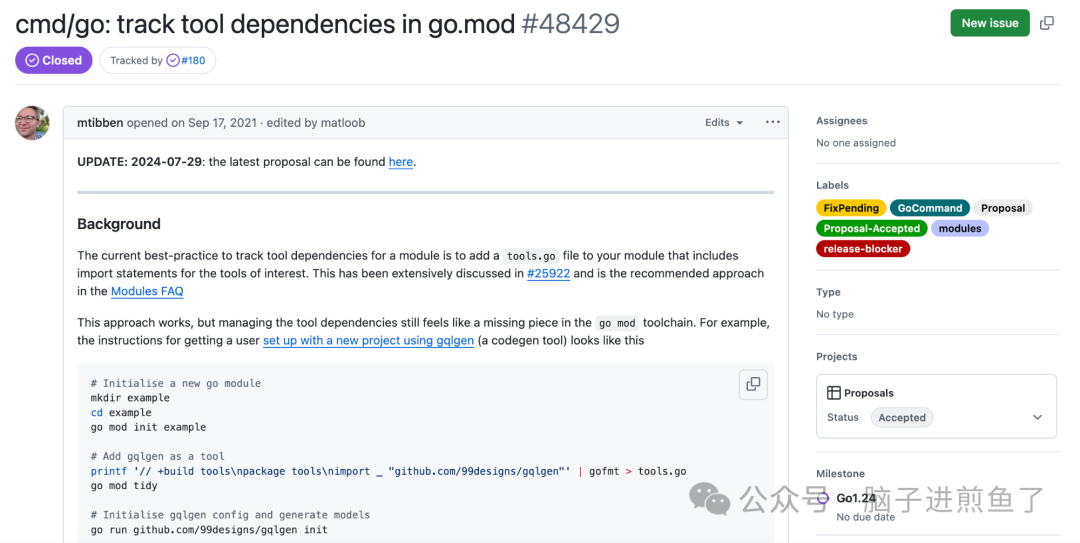Screen dimensions: 1080x543
Task: Copy the code block contents
Action: point(754,384)
